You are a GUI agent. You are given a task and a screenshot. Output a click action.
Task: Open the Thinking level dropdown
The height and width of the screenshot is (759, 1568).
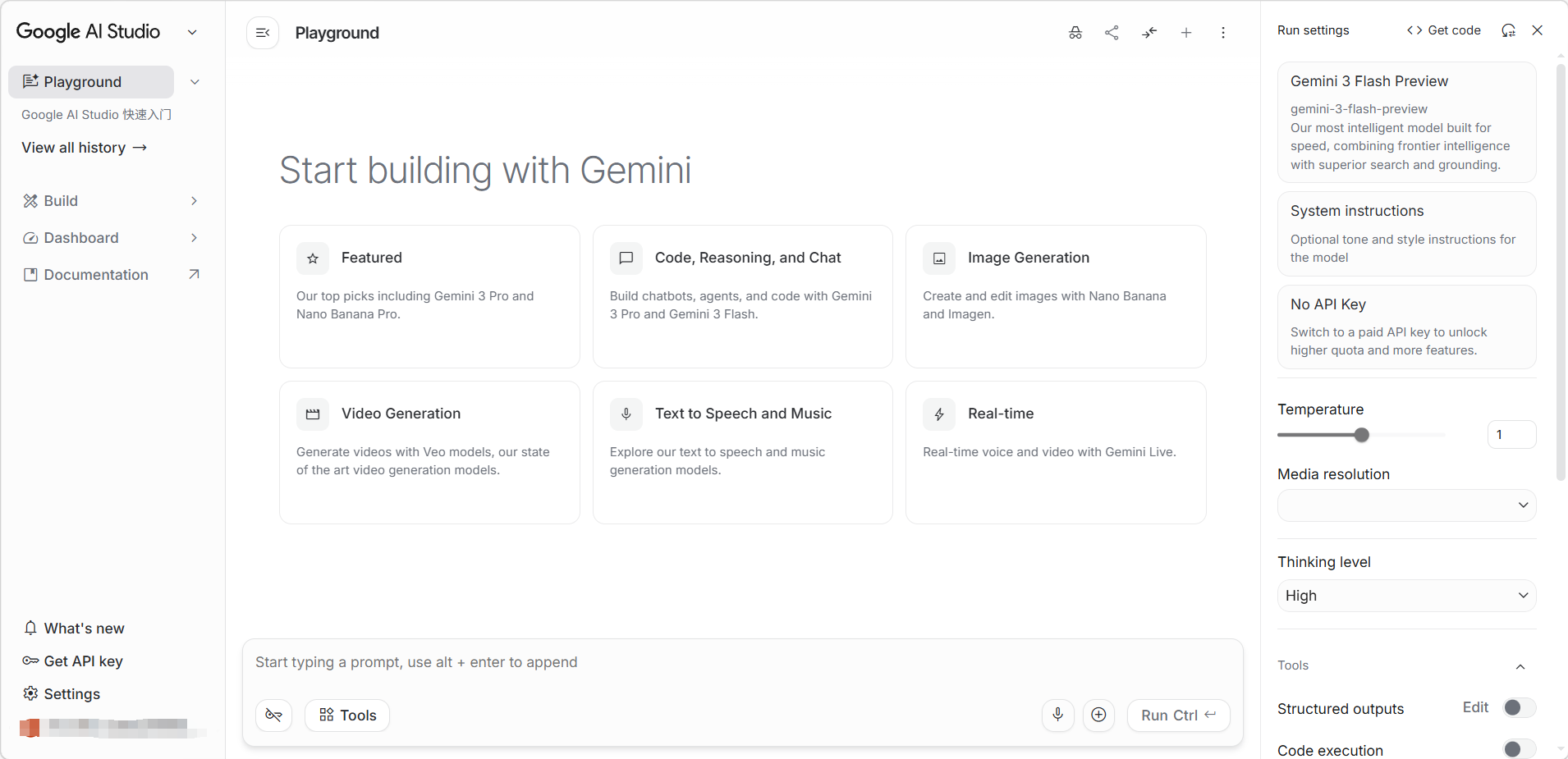(1406, 596)
